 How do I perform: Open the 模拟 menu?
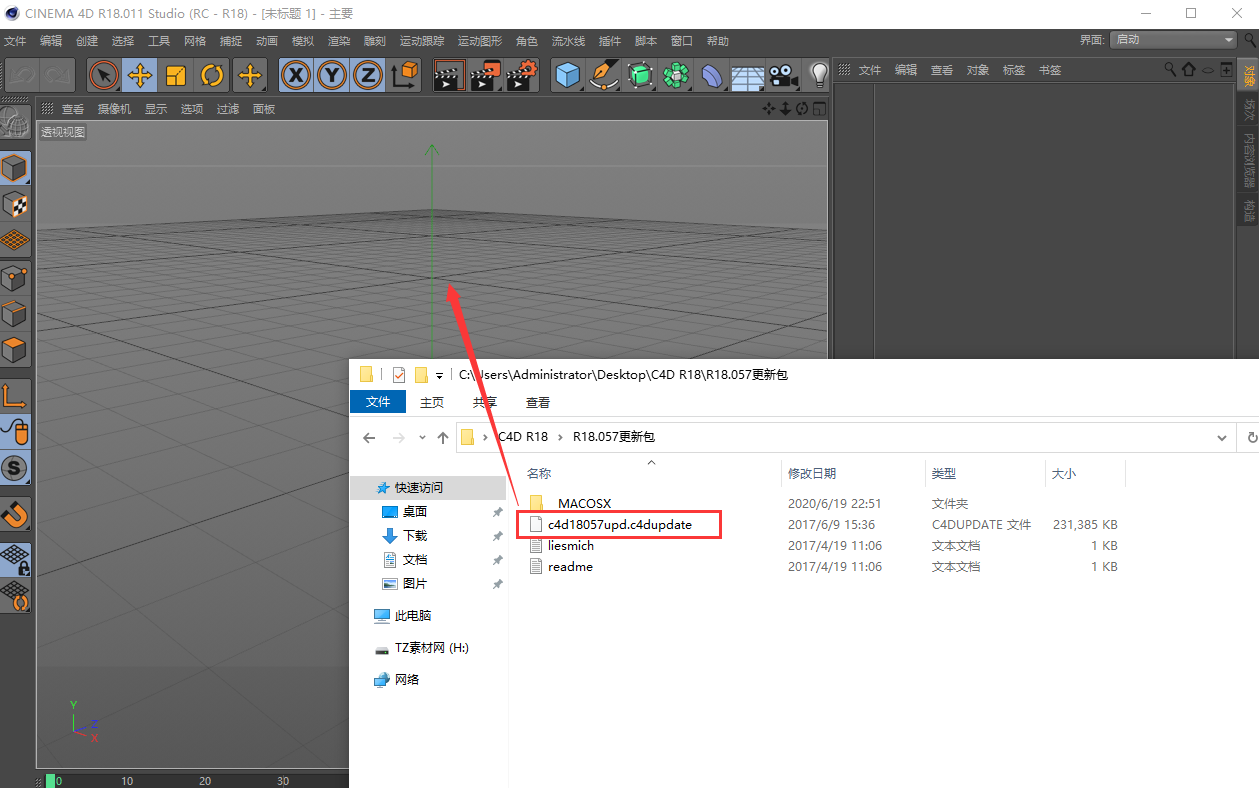coord(303,41)
